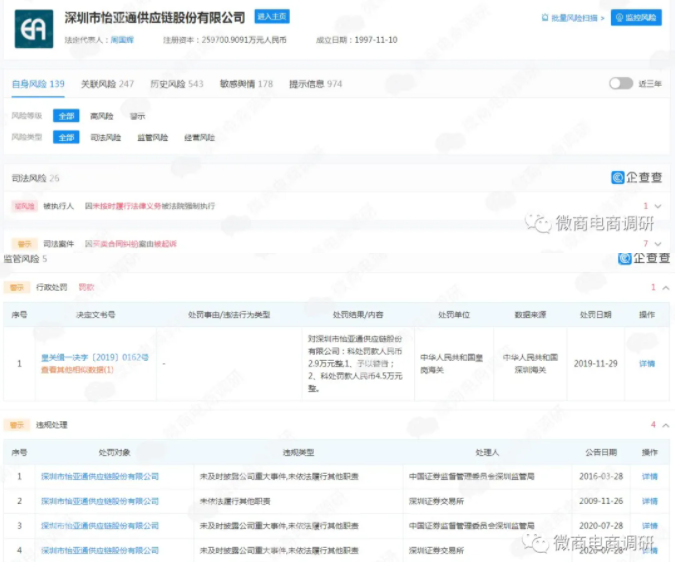Click the 违规类型 column header

tap(298, 452)
